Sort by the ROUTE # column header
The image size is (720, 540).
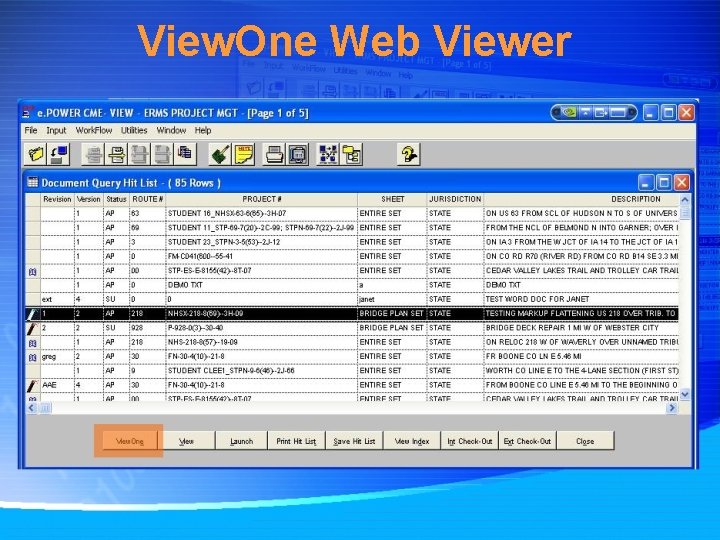tap(147, 199)
